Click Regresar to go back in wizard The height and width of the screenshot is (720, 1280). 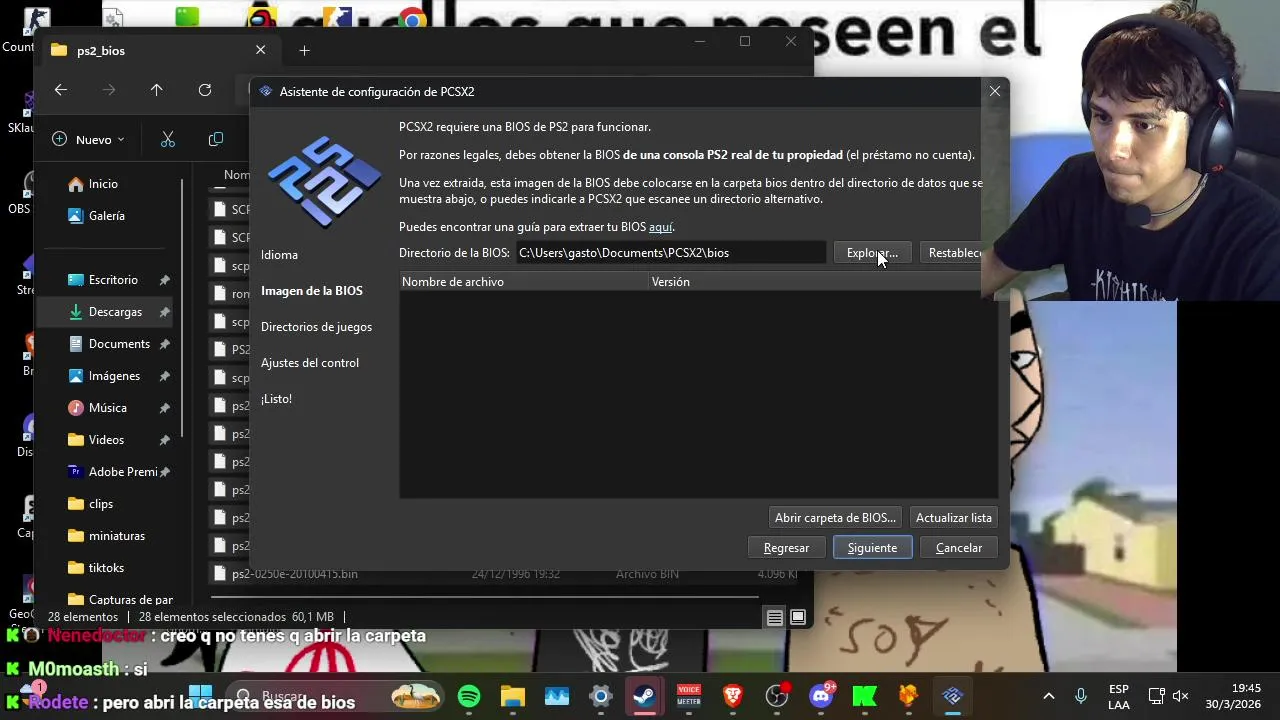[x=786, y=548]
